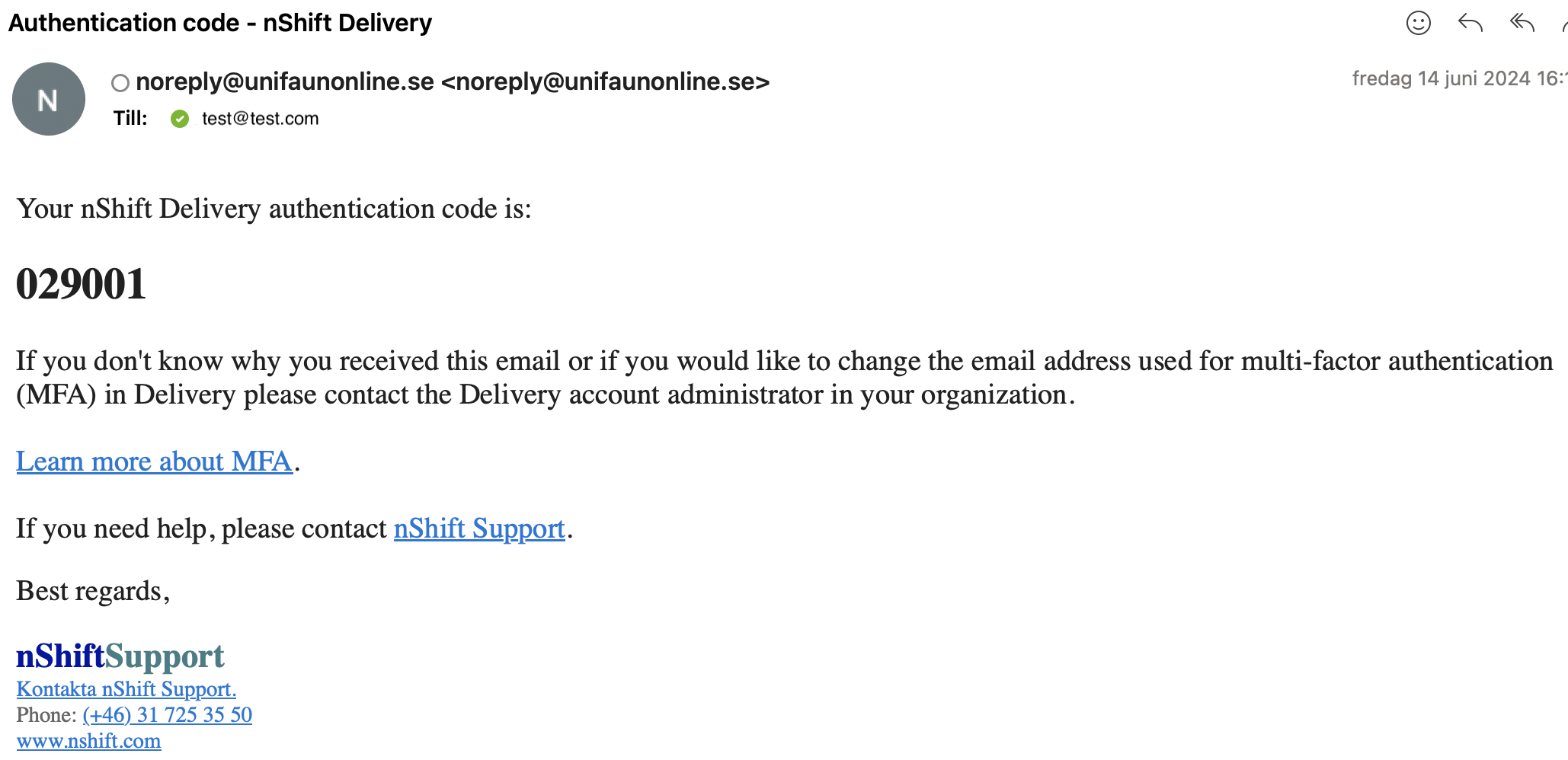Visit the www.nshift.com link

(88, 741)
